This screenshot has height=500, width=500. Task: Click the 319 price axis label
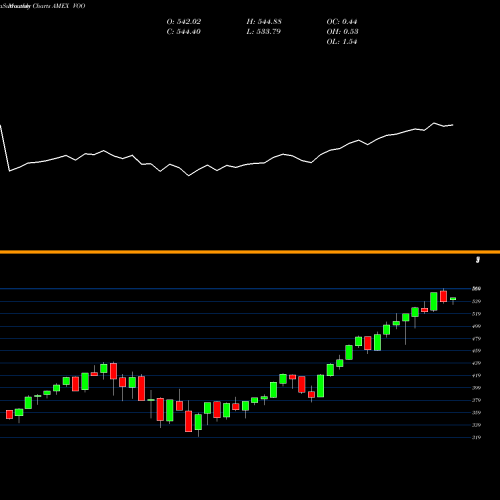coord(477,437)
